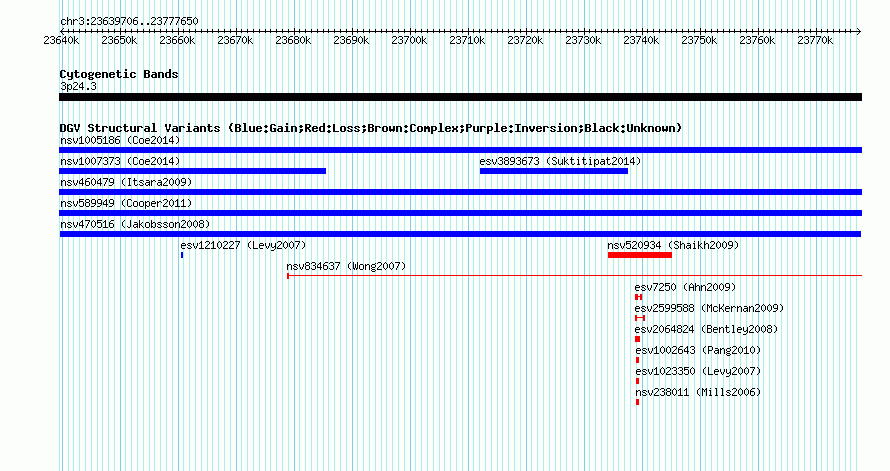The image size is (890, 471).
Task: Click the 23650k ruler label
Action: (x=119, y=40)
